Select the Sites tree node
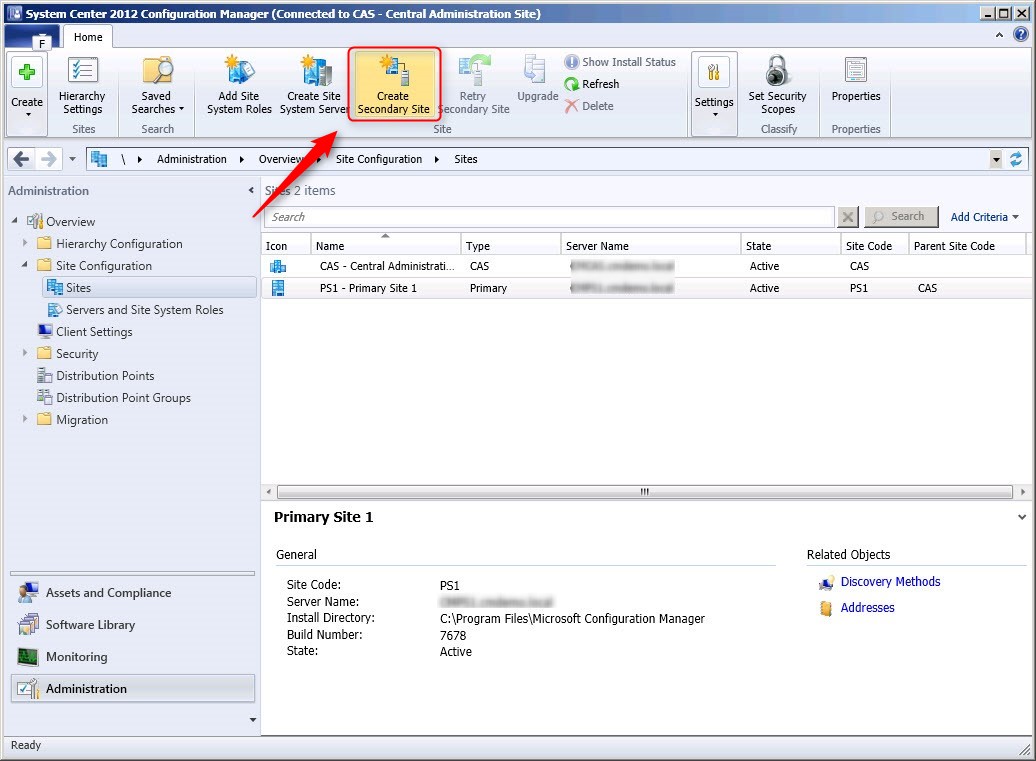Screen dimensions: 1036x761 point(150,287)
